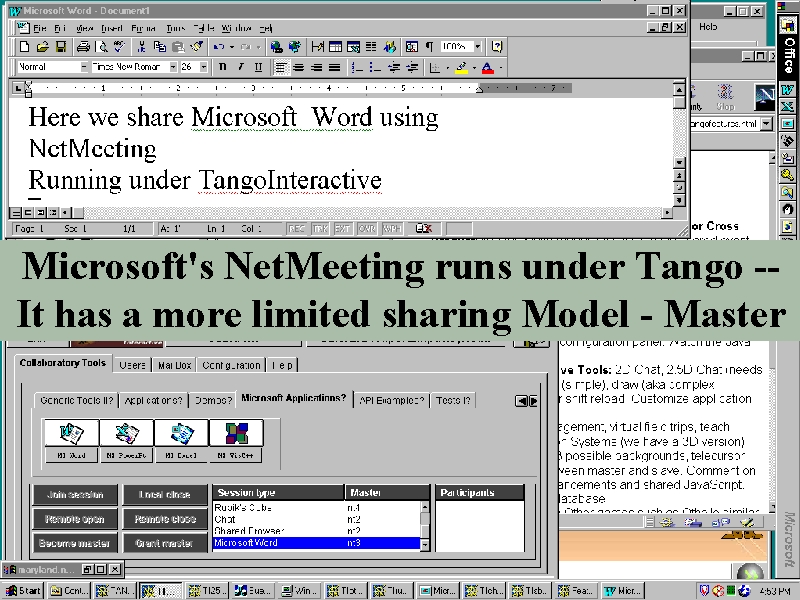Open the Zoom percentage dropdown

click(x=478, y=47)
